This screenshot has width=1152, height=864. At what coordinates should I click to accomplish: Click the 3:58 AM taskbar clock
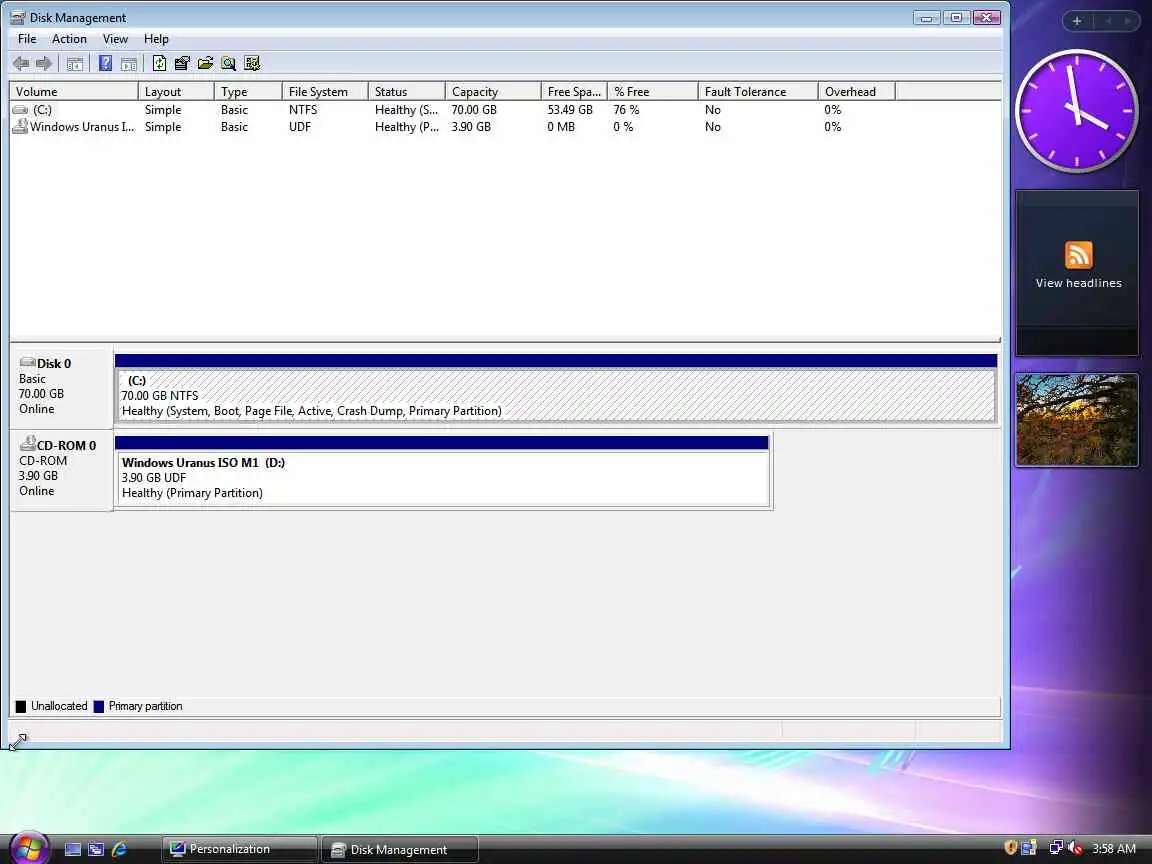click(x=1114, y=849)
